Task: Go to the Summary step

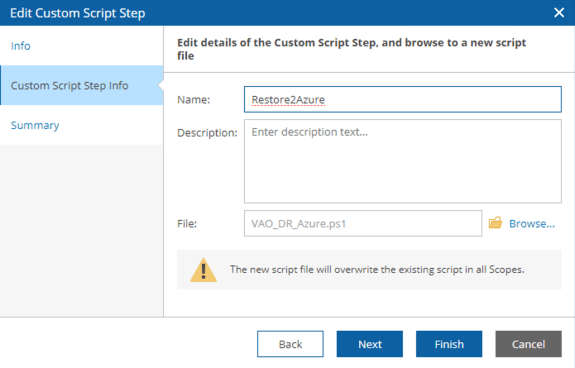Action: tap(35, 125)
